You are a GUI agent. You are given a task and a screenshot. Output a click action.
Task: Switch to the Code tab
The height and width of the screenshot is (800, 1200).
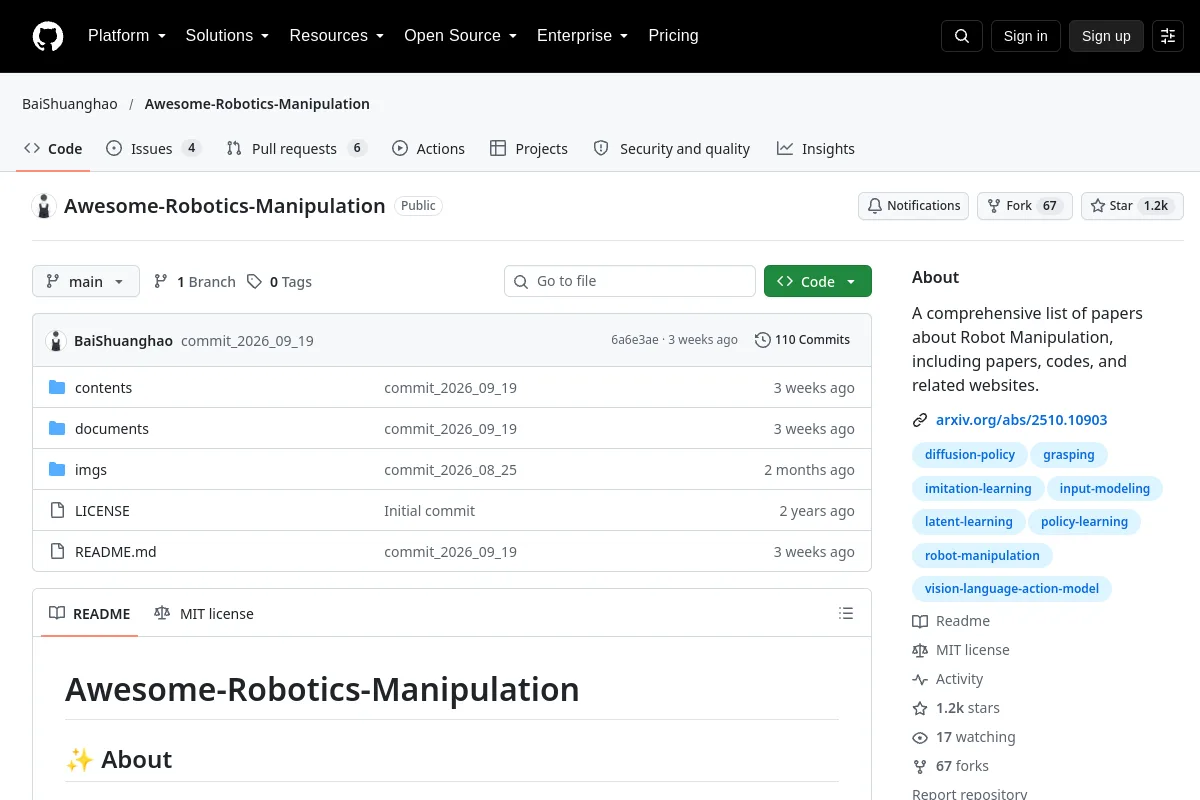click(53, 149)
